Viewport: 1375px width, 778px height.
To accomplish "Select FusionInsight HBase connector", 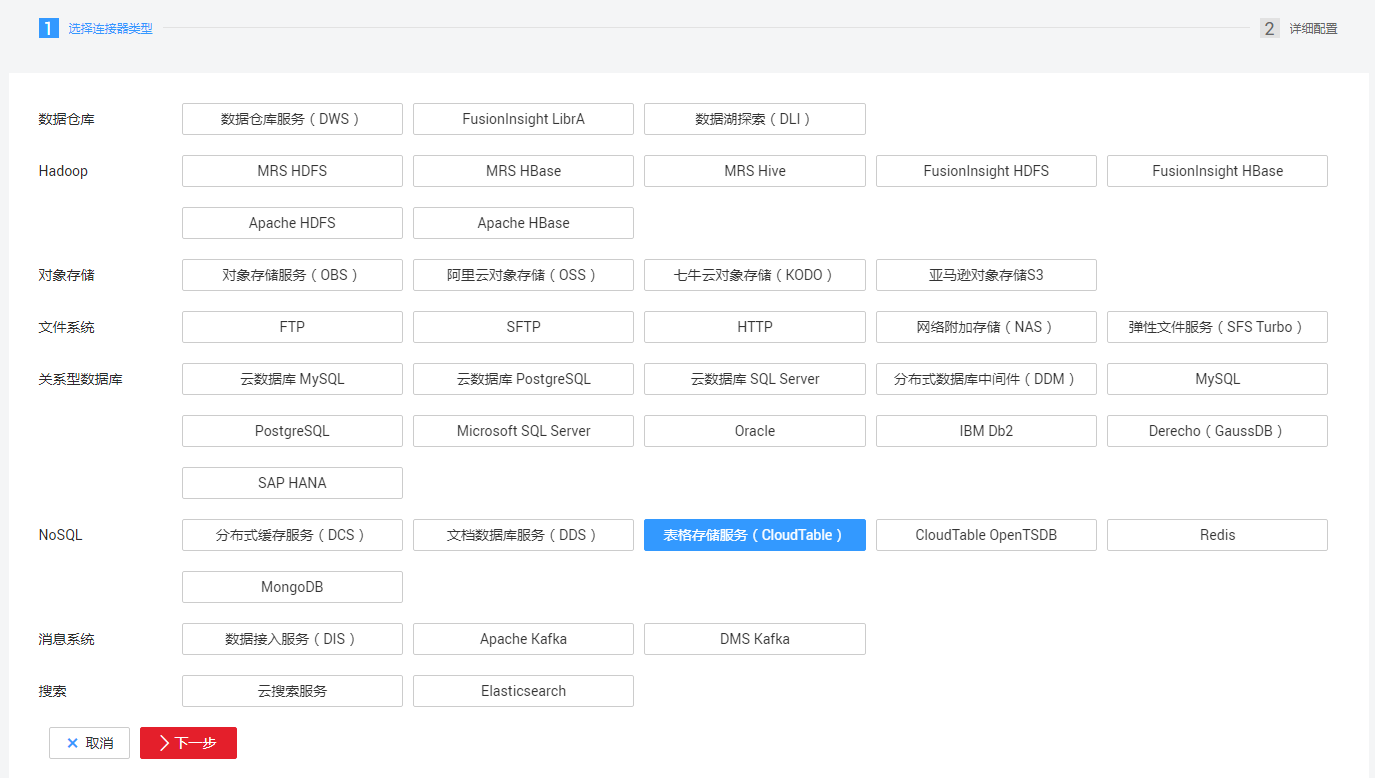I will 1217,171.
